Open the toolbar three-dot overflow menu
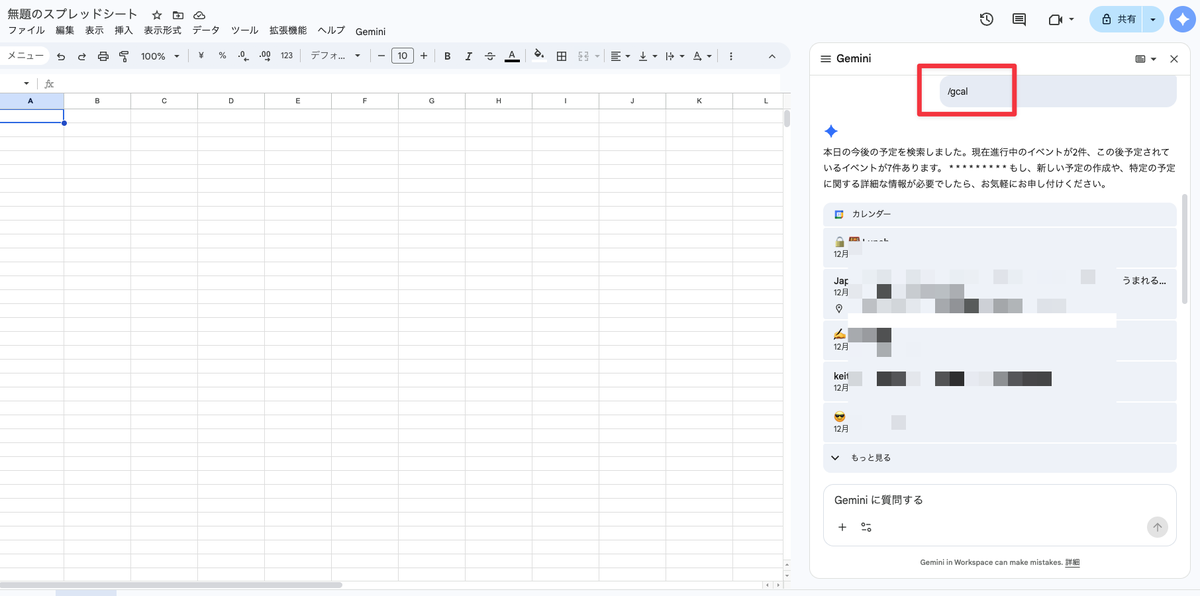 tap(731, 56)
